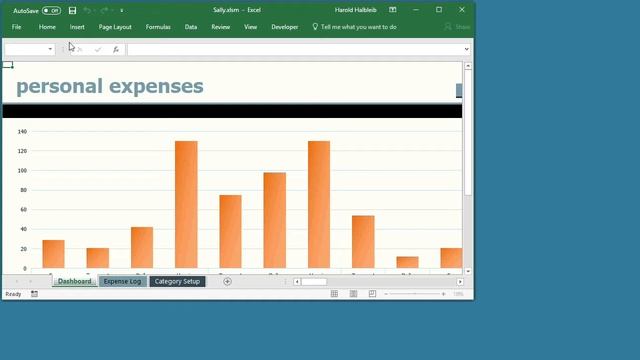Open the File menu
640x360 pixels.
point(16,27)
